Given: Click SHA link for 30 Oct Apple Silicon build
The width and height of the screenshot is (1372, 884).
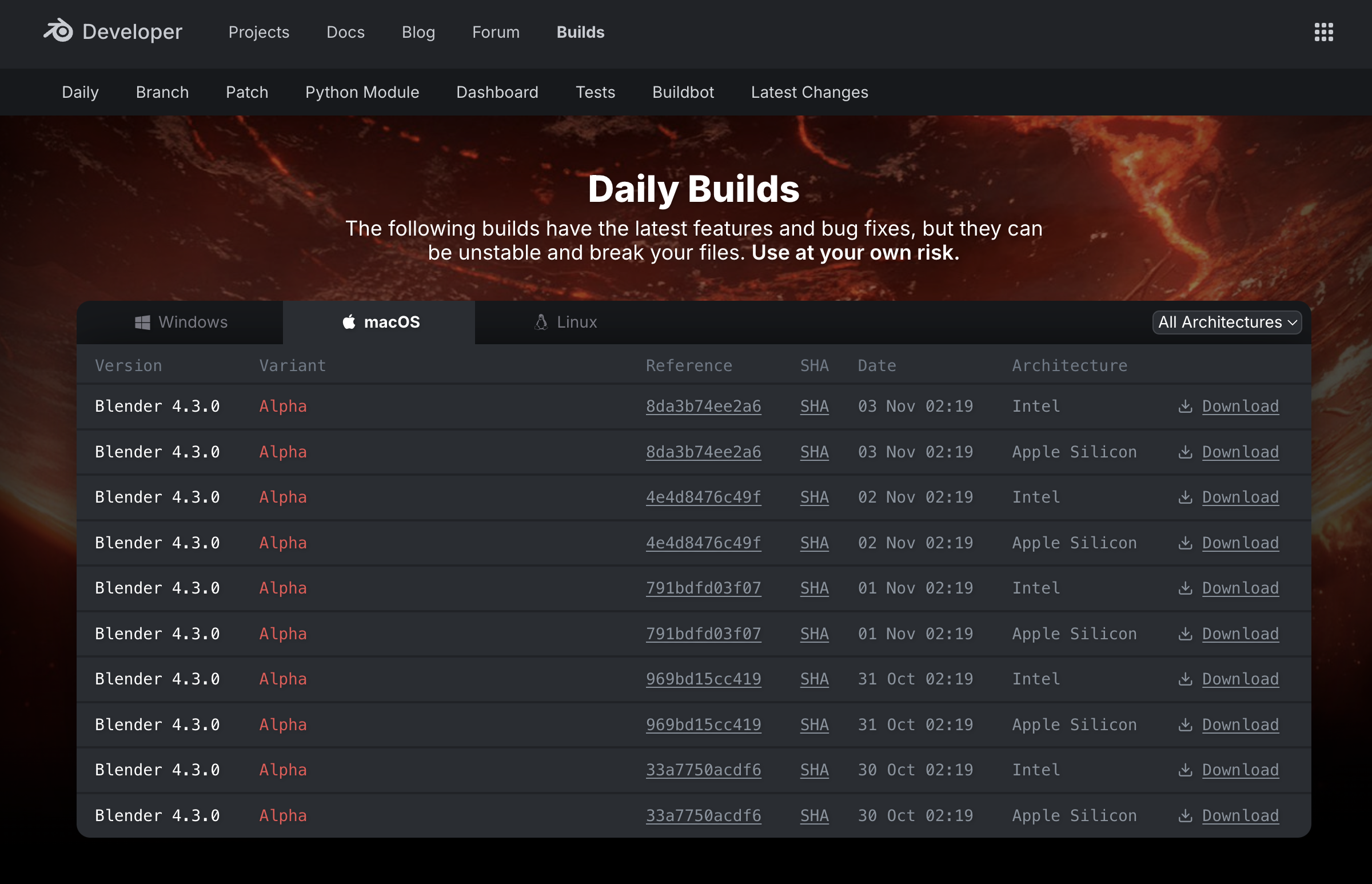Looking at the screenshot, I should (x=814, y=816).
